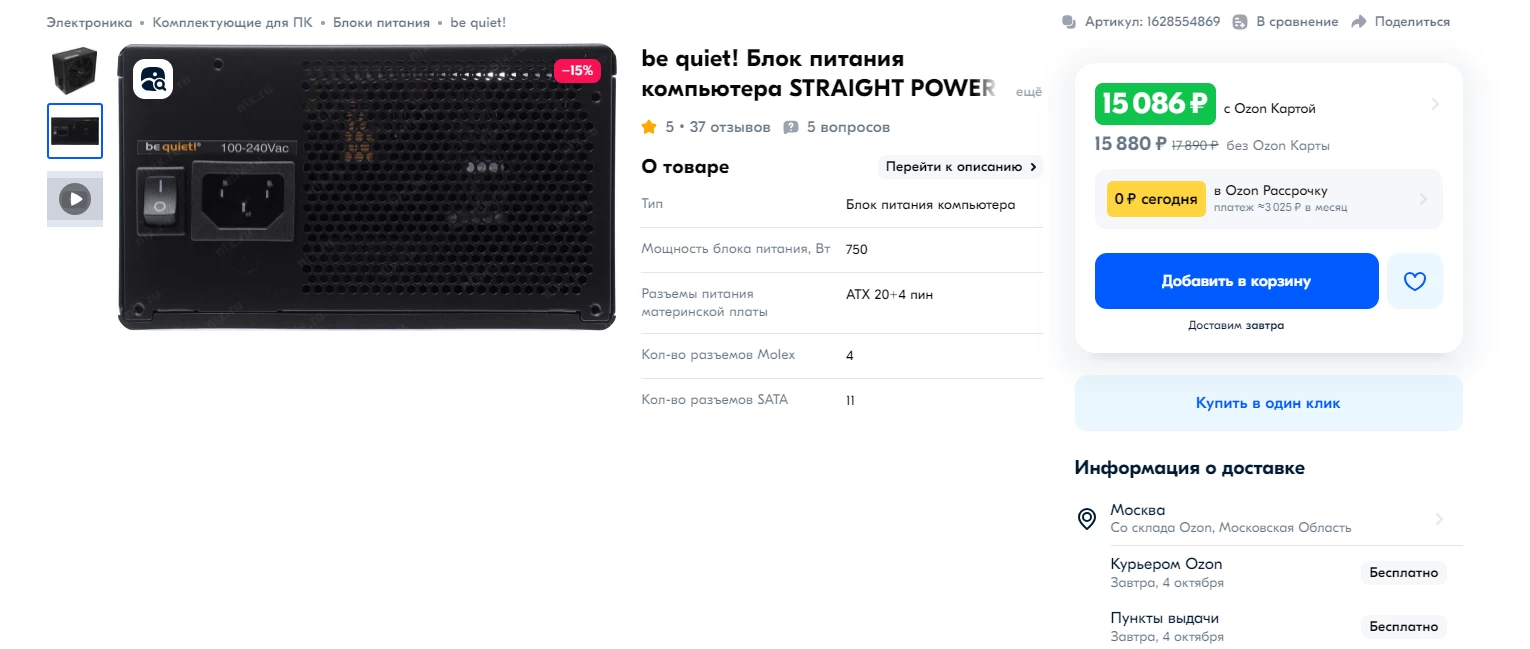Select the first product thumbnail image
The width and height of the screenshot is (1530, 649).
click(75, 68)
